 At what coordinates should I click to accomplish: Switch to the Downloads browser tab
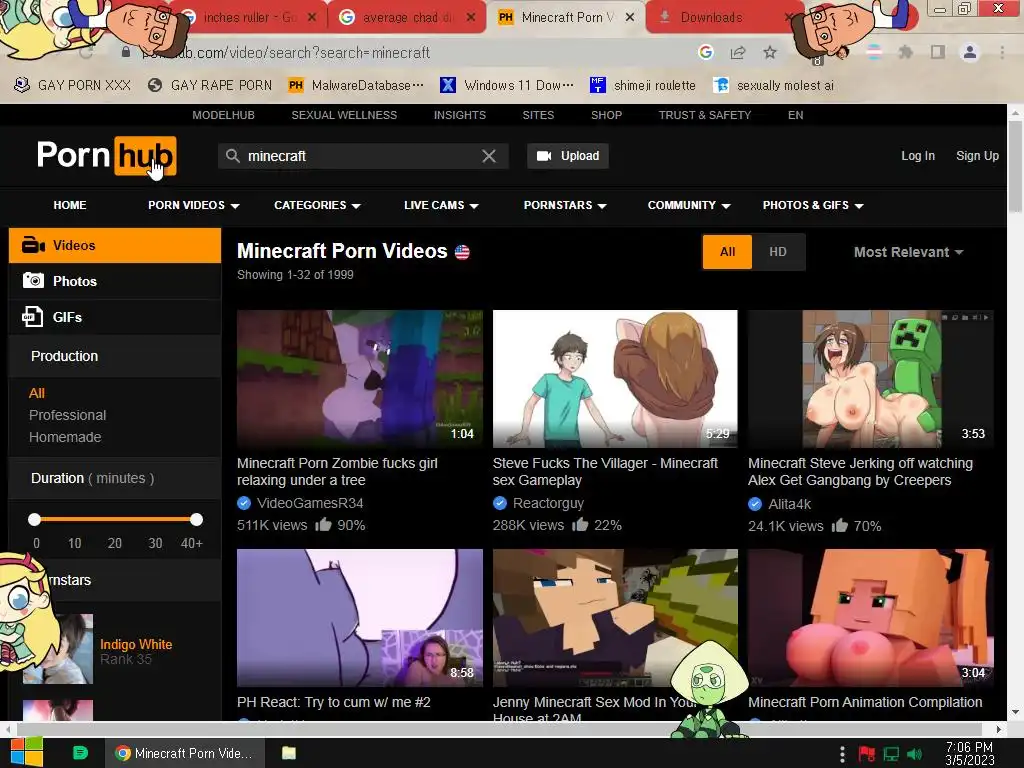[725, 18]
